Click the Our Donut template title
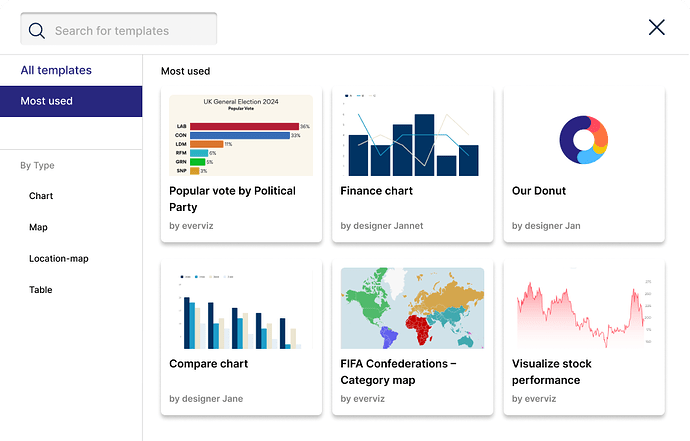The width and height of the screenshot is (690, 441). (x=539, y=191)
